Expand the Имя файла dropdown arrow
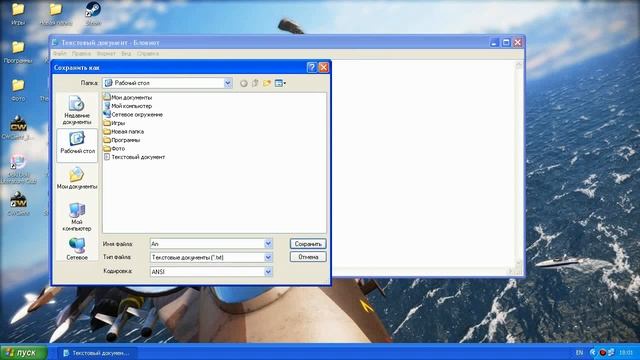640x360 pixels. [x=268, y=244]
